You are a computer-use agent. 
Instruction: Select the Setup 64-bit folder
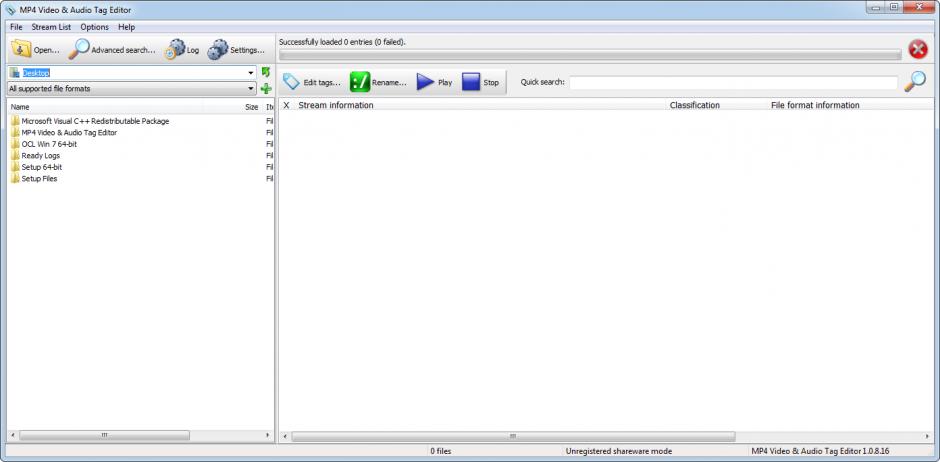pyautogui.click(x=37, y=167)
